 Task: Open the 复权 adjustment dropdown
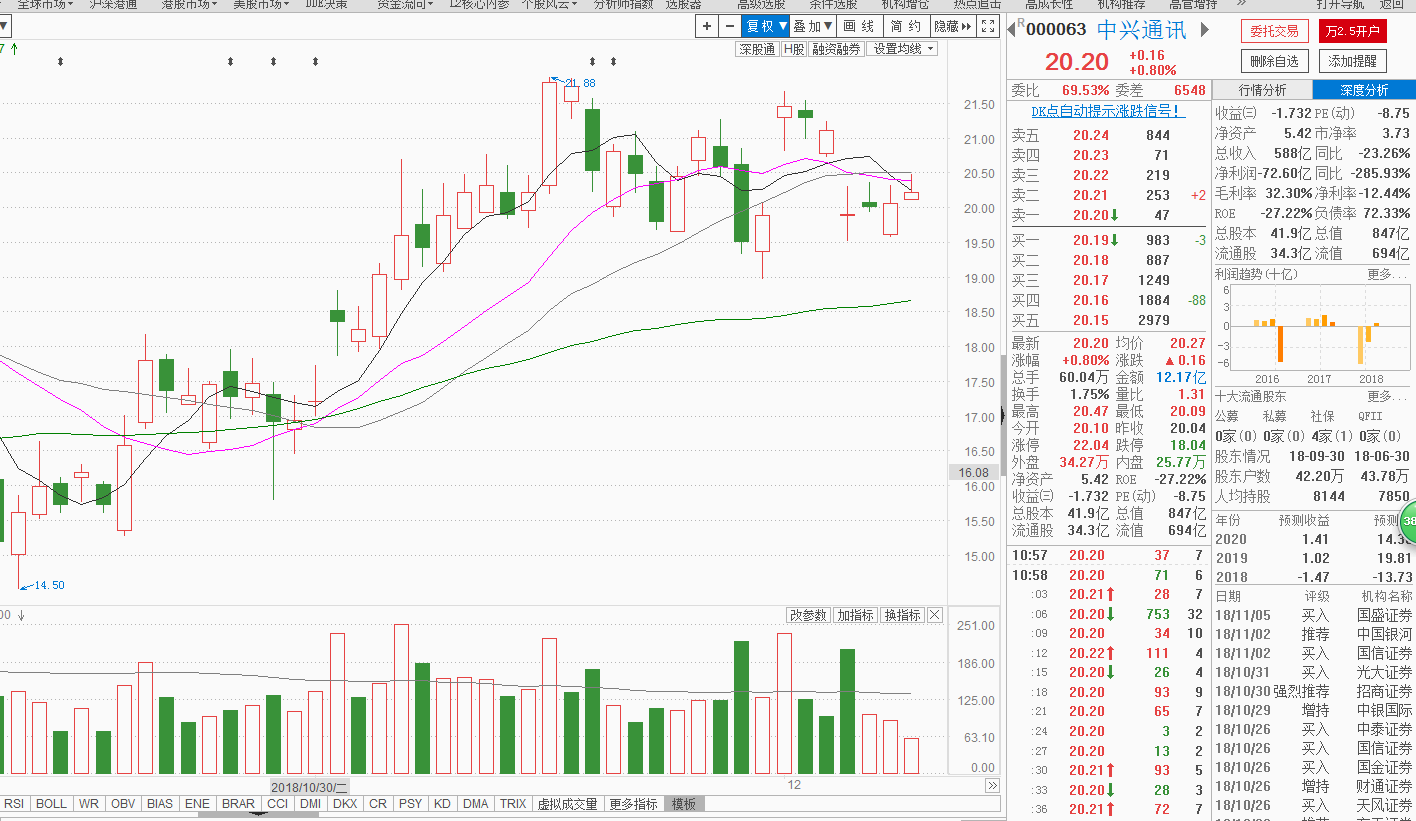pos(766,26)
